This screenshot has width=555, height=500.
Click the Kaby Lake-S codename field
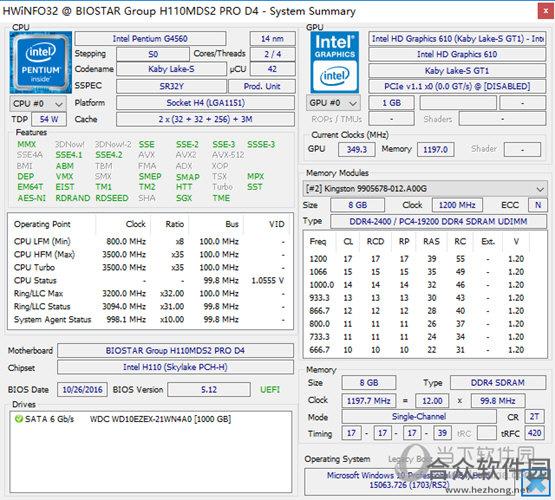[171, 69]
